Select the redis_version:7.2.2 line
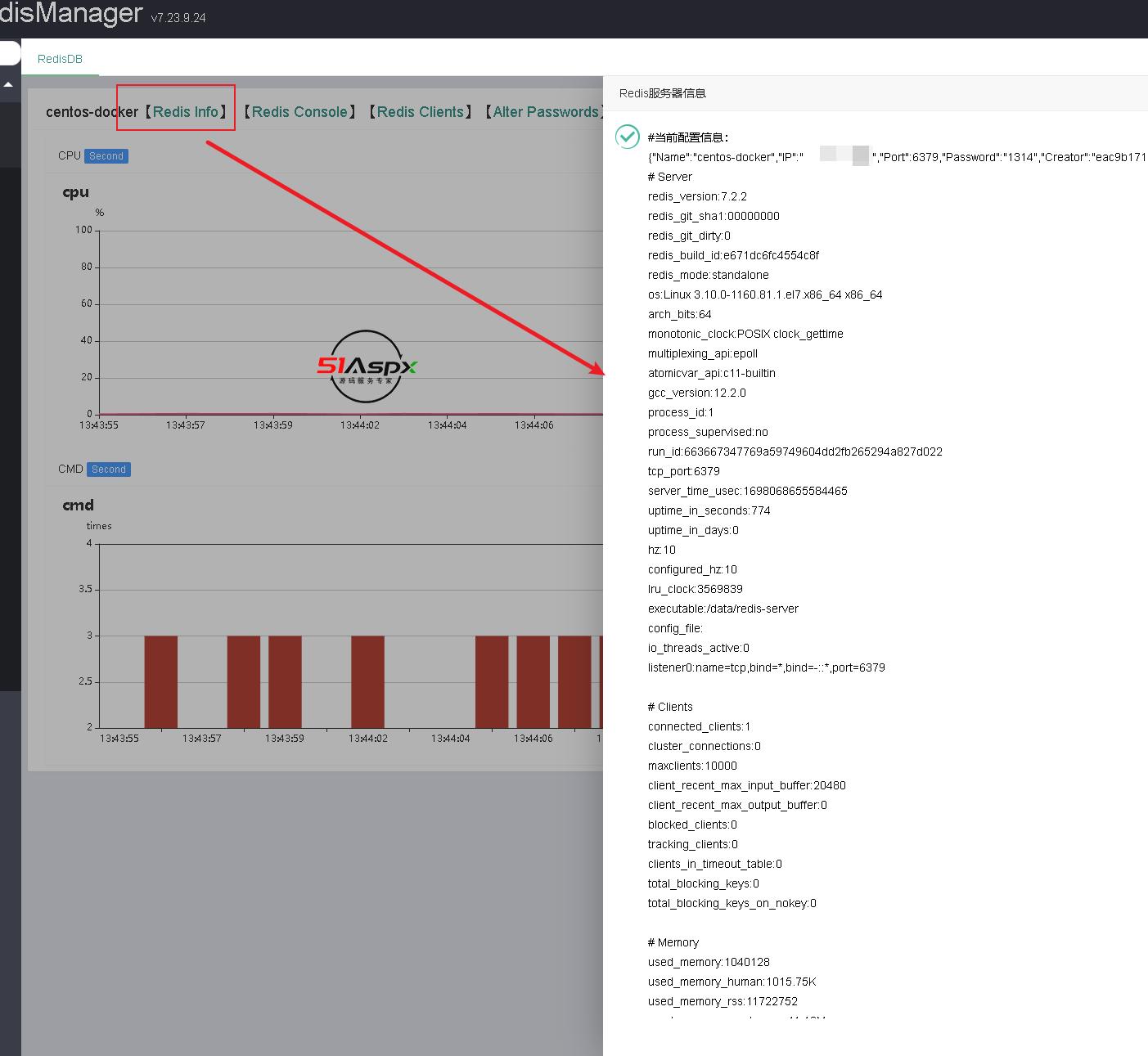 coord(697,196)
